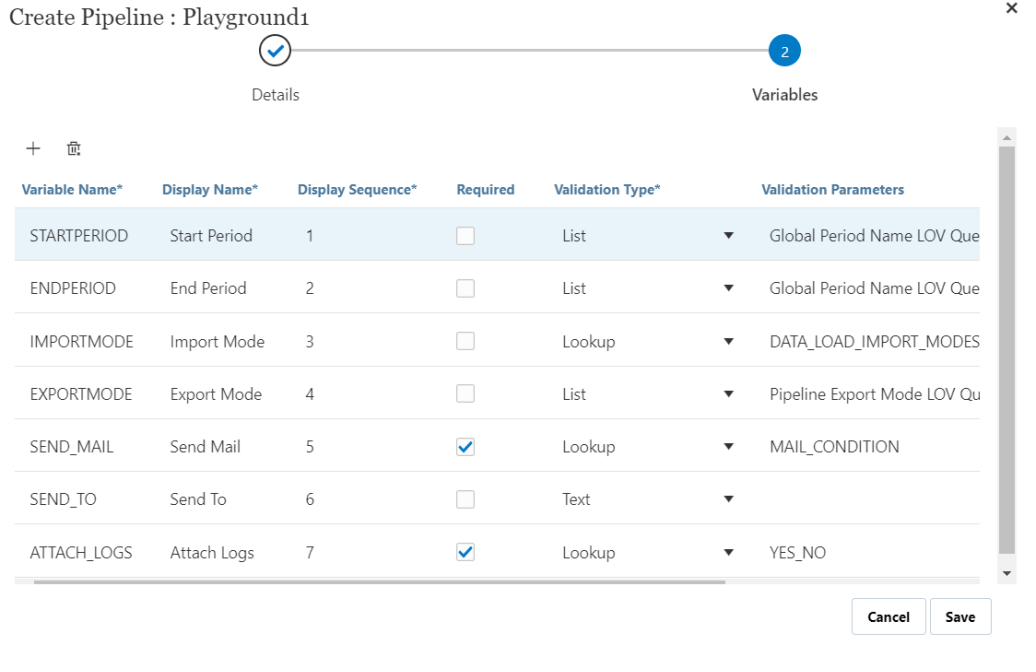Click Display Sequence column header
This screenshot has width=1036, height=672.
[357, 190]
